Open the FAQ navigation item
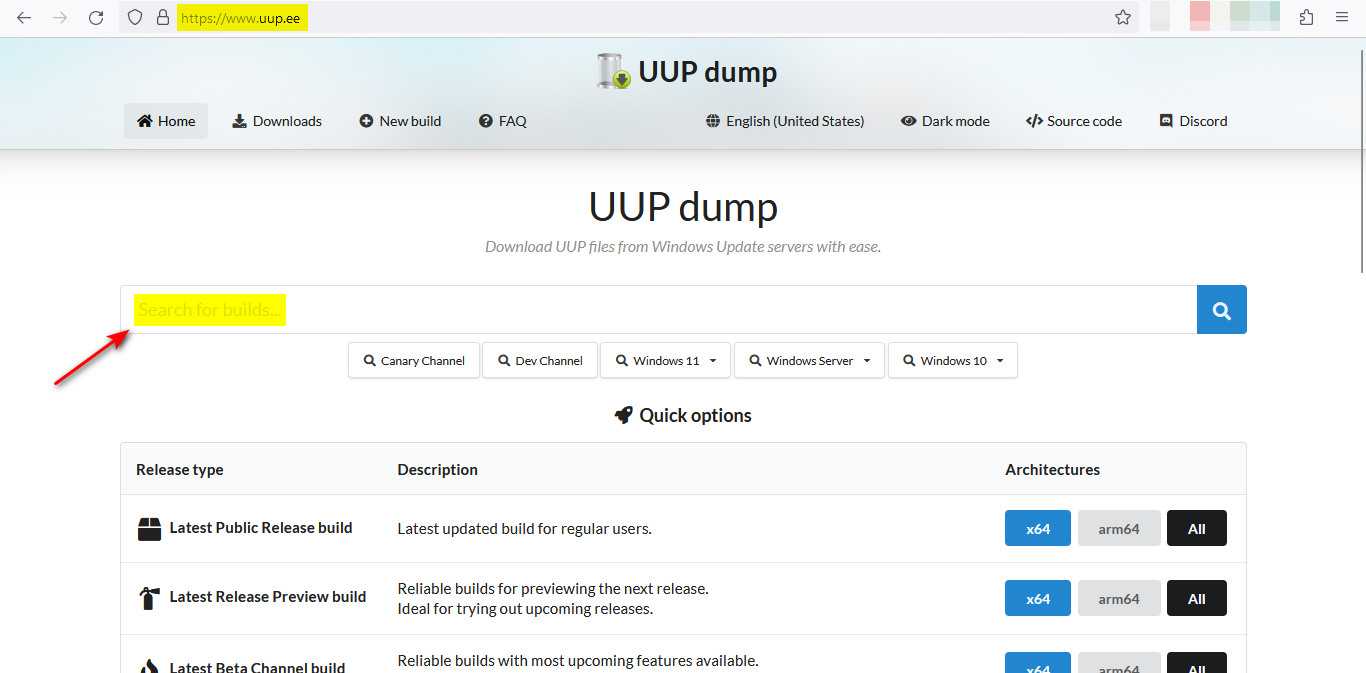Viewport: 1366px width, 673px height. 502,121
